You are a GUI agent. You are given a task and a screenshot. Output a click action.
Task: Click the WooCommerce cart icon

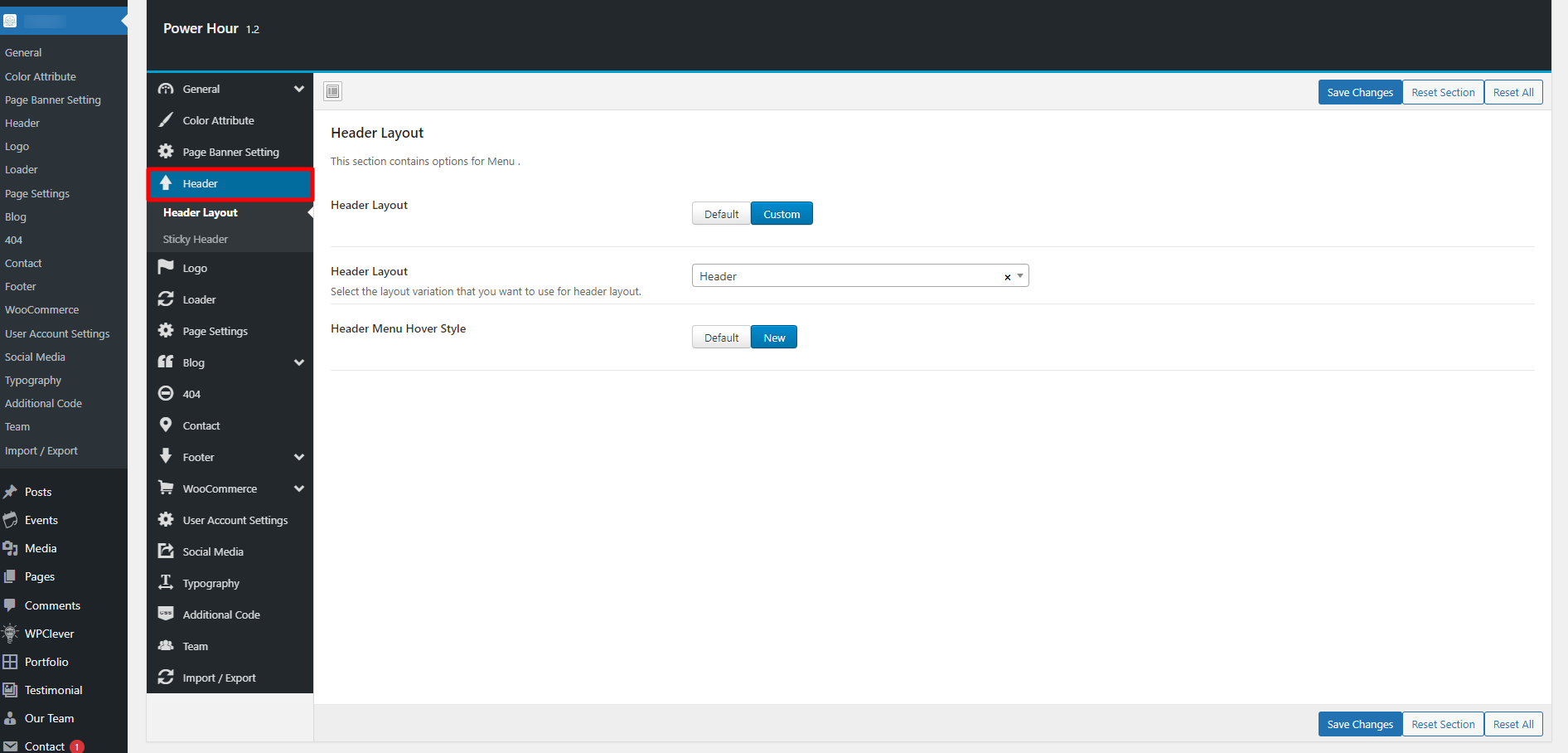(166, 488)
